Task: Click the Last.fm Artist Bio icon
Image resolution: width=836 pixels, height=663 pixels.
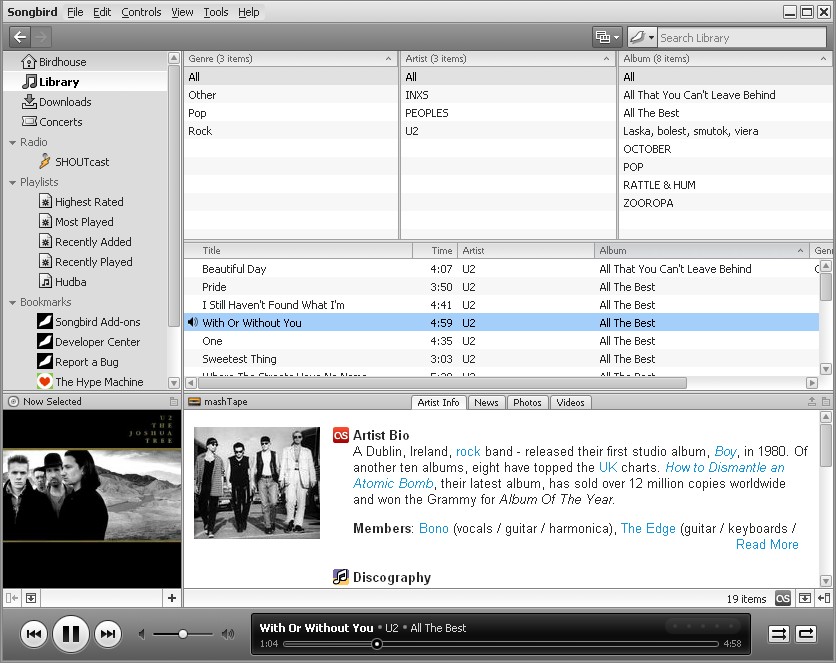Action: click(x=341, y=435)
